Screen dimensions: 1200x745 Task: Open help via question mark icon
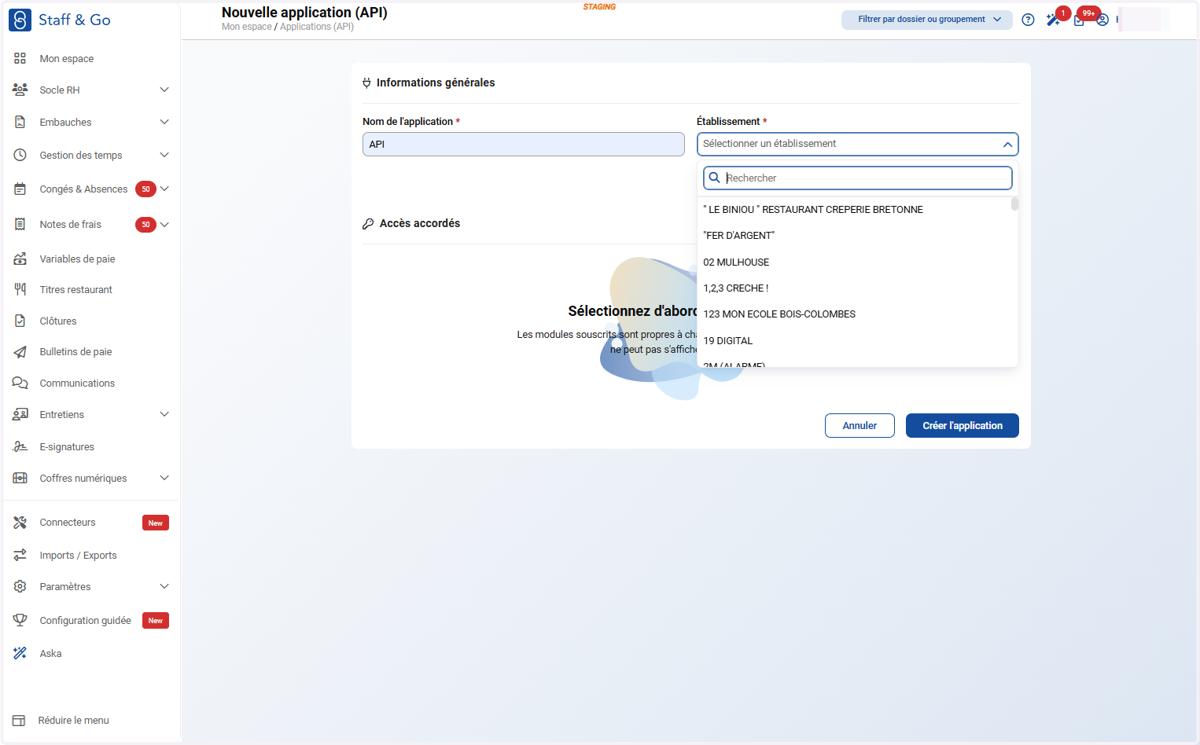click(x=1028, y=20)
